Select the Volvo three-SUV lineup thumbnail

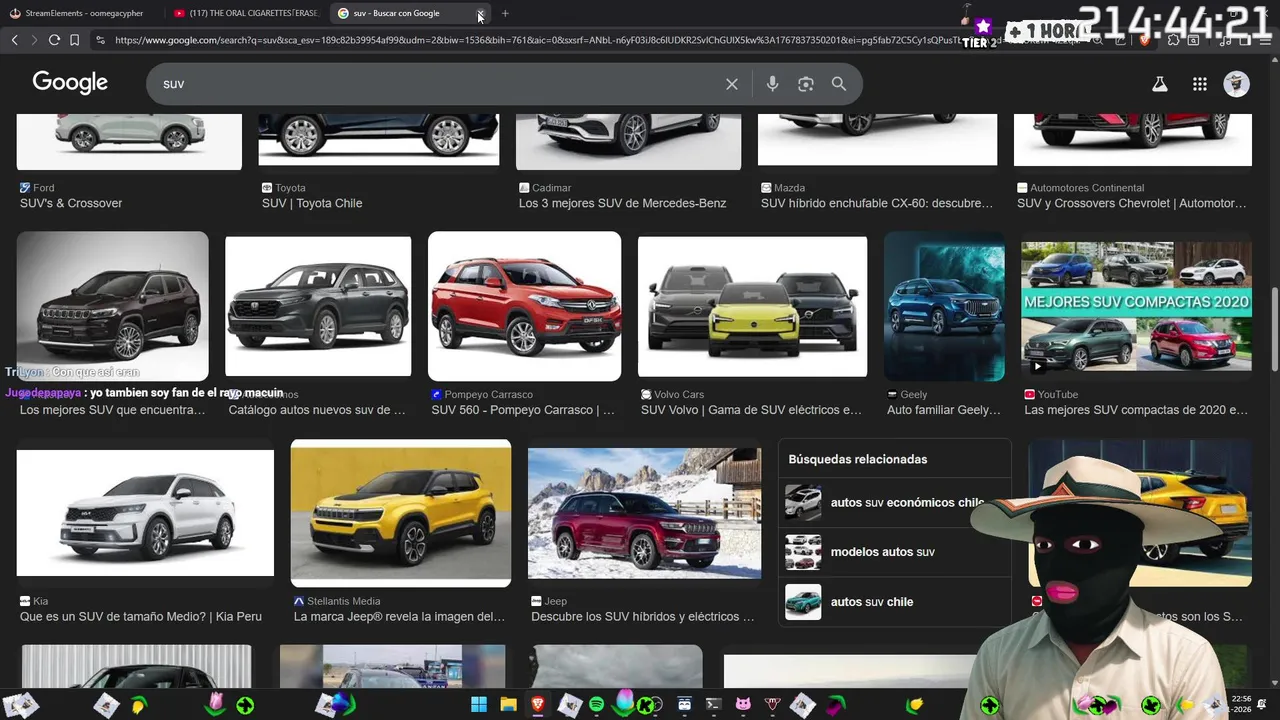click(x=752, y=306)
